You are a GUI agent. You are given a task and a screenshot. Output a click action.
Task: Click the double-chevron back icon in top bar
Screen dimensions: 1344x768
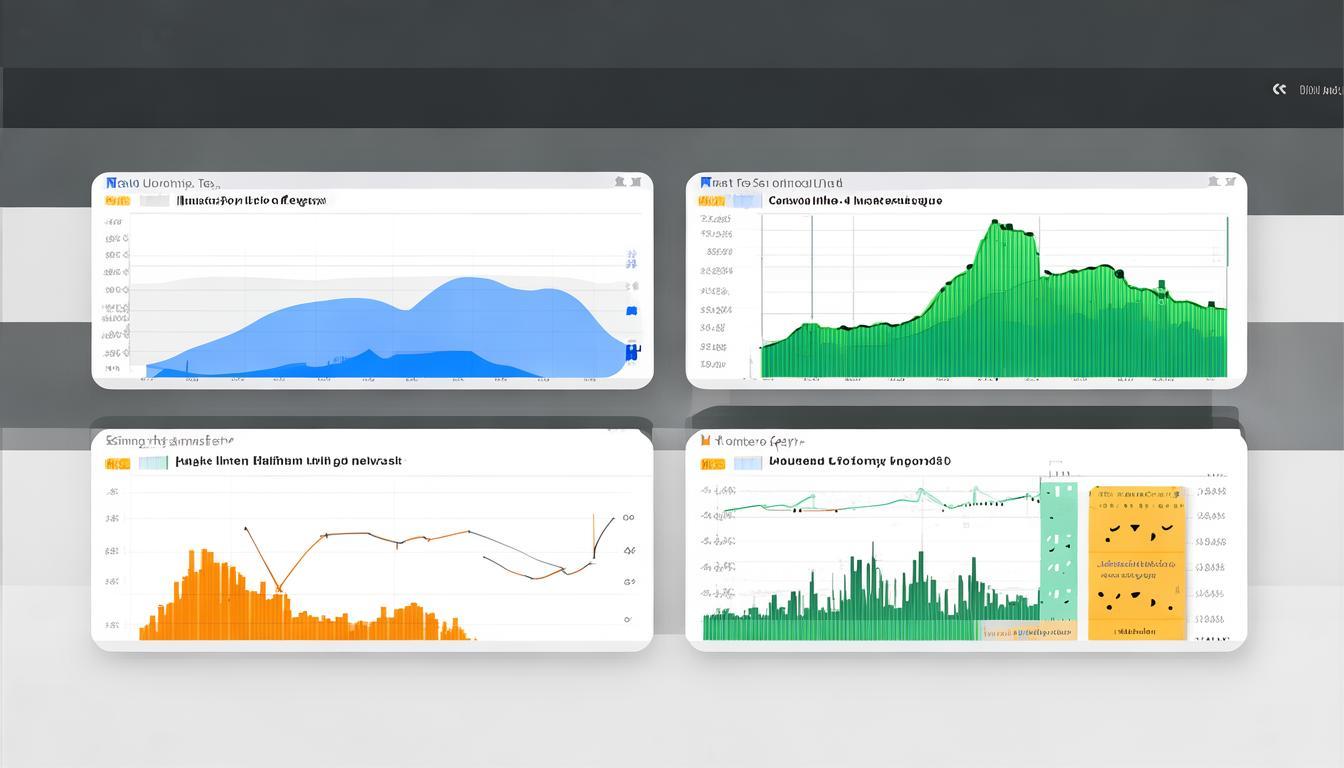coord(1279,90)
